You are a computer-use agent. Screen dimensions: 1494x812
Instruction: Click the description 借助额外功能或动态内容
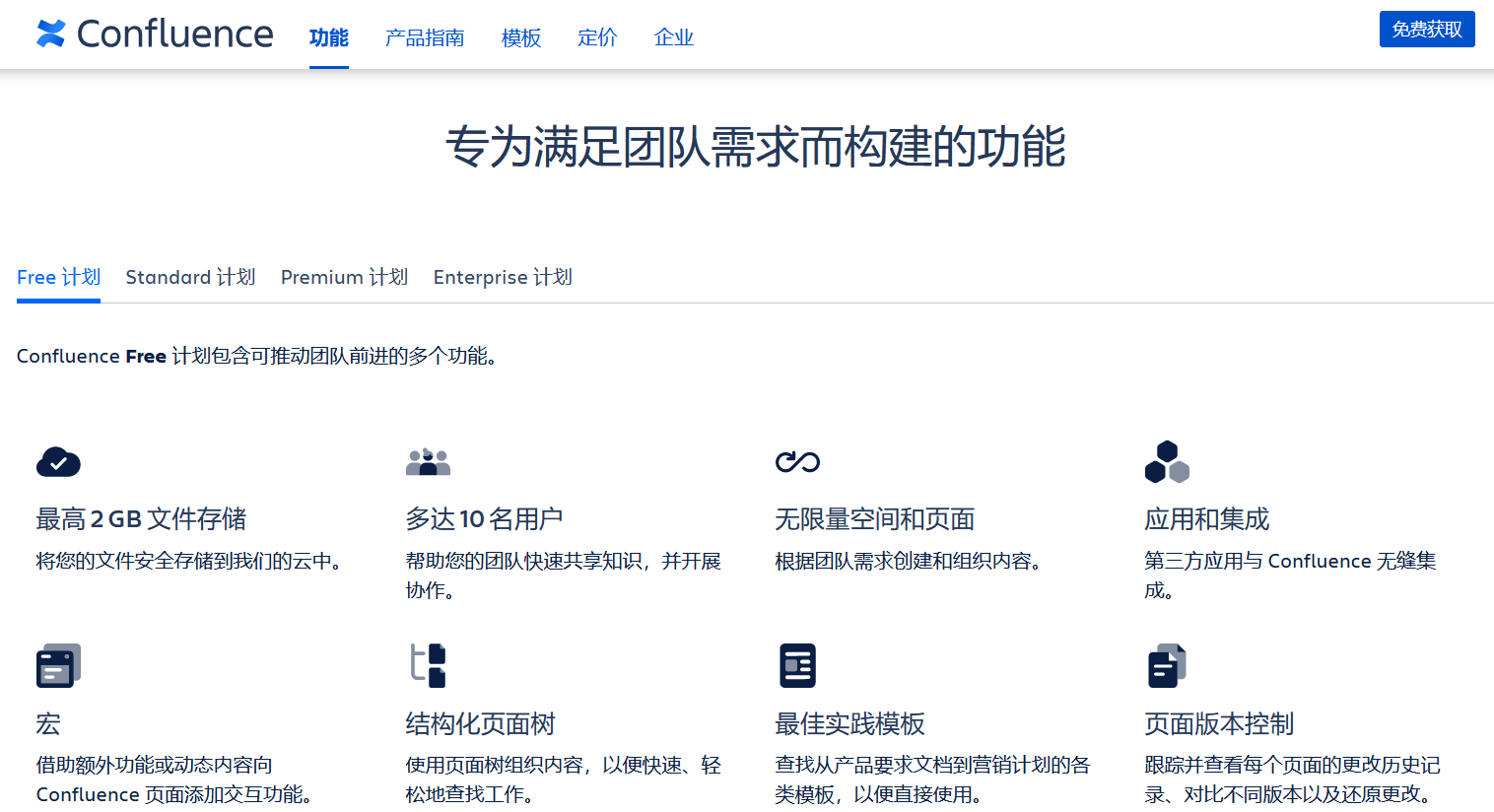174,778
